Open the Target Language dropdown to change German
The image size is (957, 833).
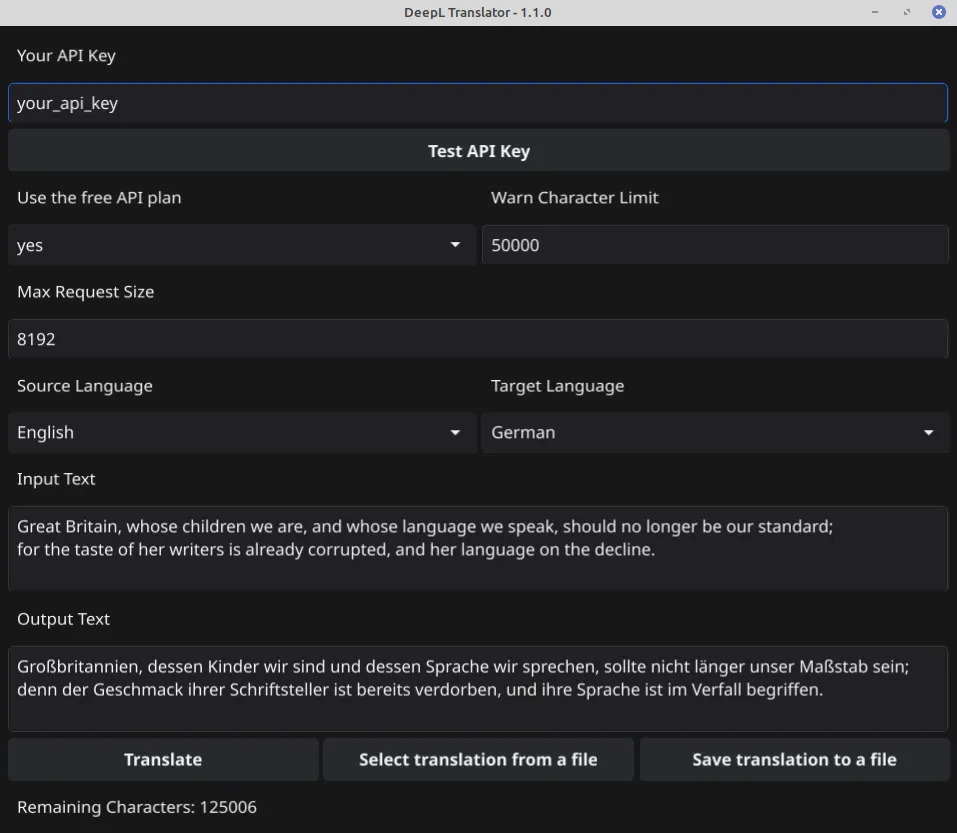pyautogui.click(x=714, y=432)
